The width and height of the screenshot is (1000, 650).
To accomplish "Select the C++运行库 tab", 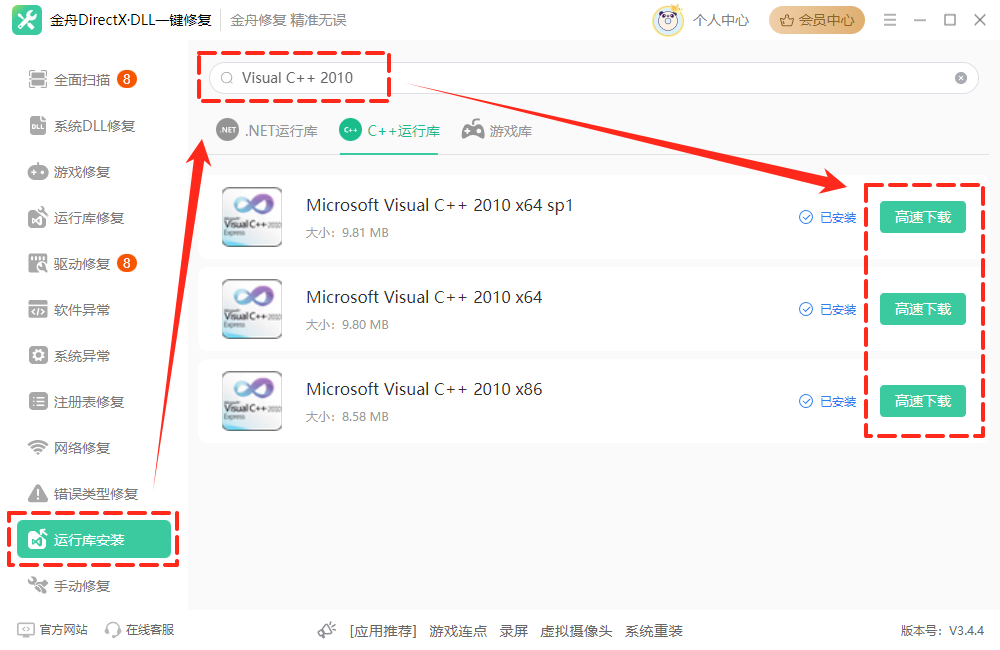I will pyautogui.click(x=390, y=131).
